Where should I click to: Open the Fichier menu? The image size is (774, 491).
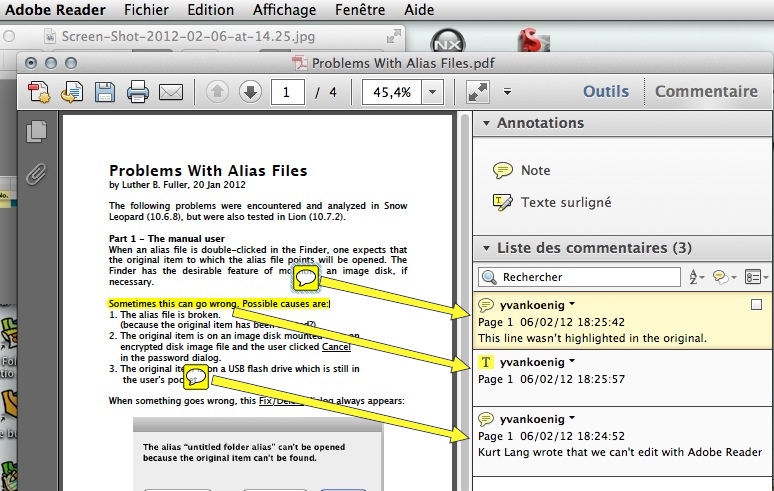146,10
